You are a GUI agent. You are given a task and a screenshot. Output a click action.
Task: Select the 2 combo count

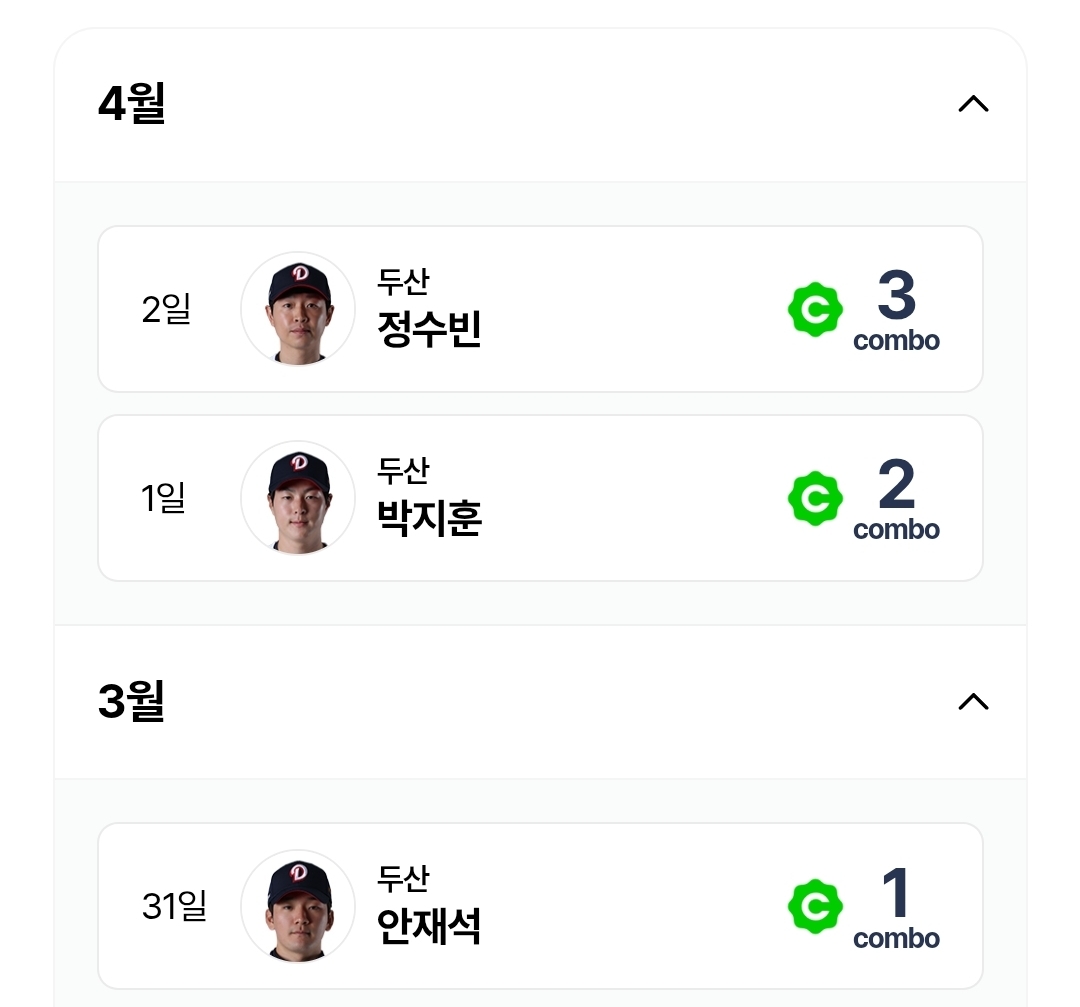pos(896,485)
